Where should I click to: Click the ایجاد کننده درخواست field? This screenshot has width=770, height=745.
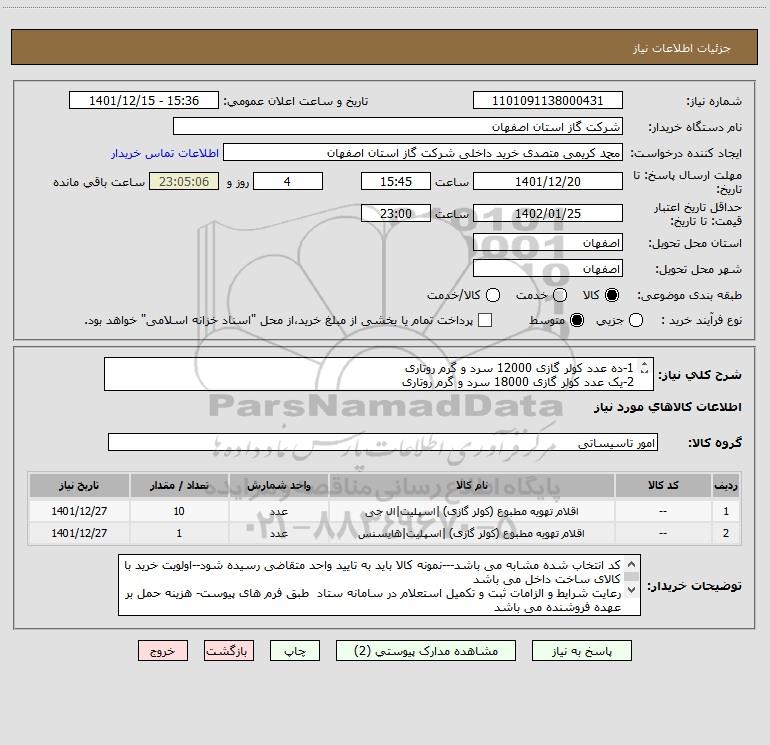423,153
